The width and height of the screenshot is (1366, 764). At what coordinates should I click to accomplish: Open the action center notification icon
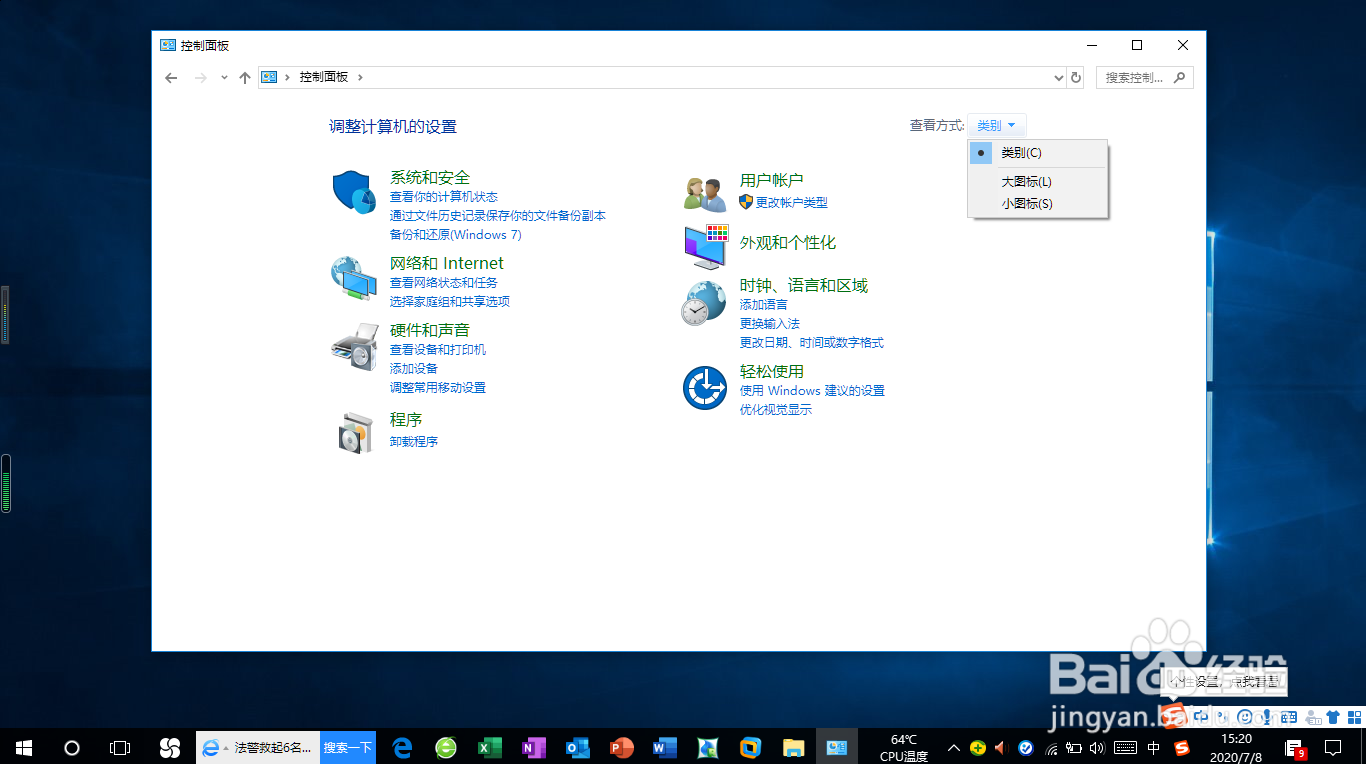click(x=1332, y=747)
